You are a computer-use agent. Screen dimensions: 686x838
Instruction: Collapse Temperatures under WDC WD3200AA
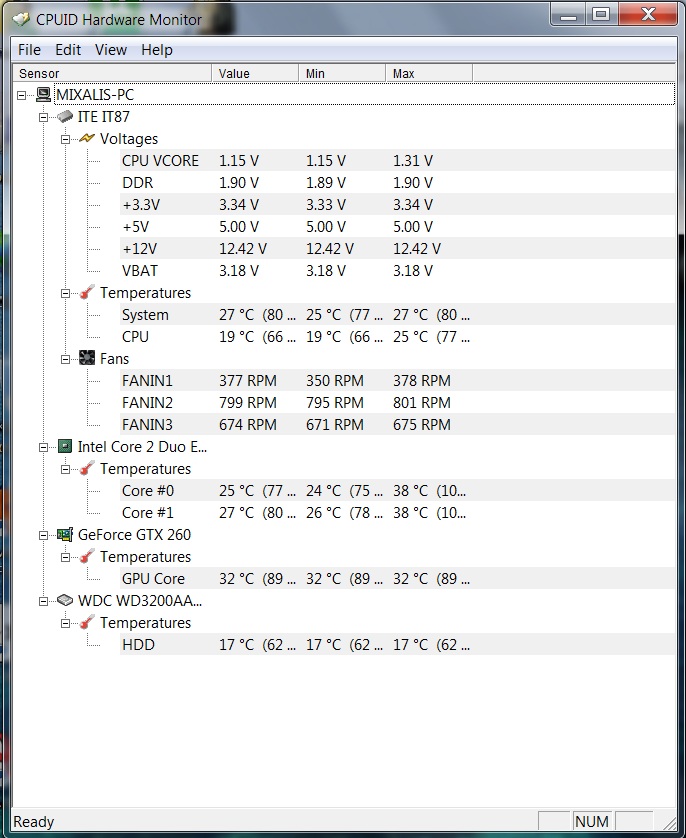coord(65,623)
